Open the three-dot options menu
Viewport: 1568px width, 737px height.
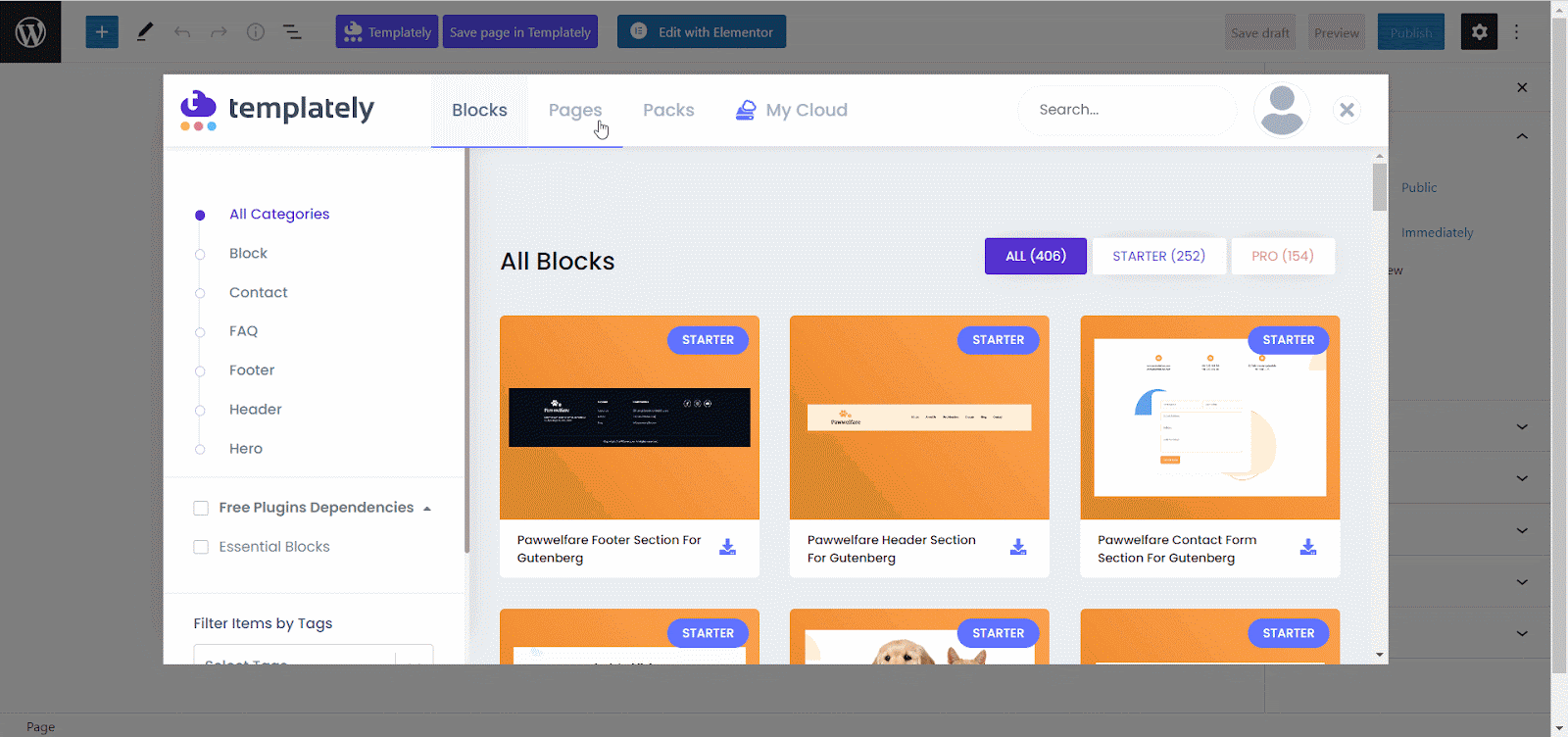pyautogui.click(x=1516, y=32)
